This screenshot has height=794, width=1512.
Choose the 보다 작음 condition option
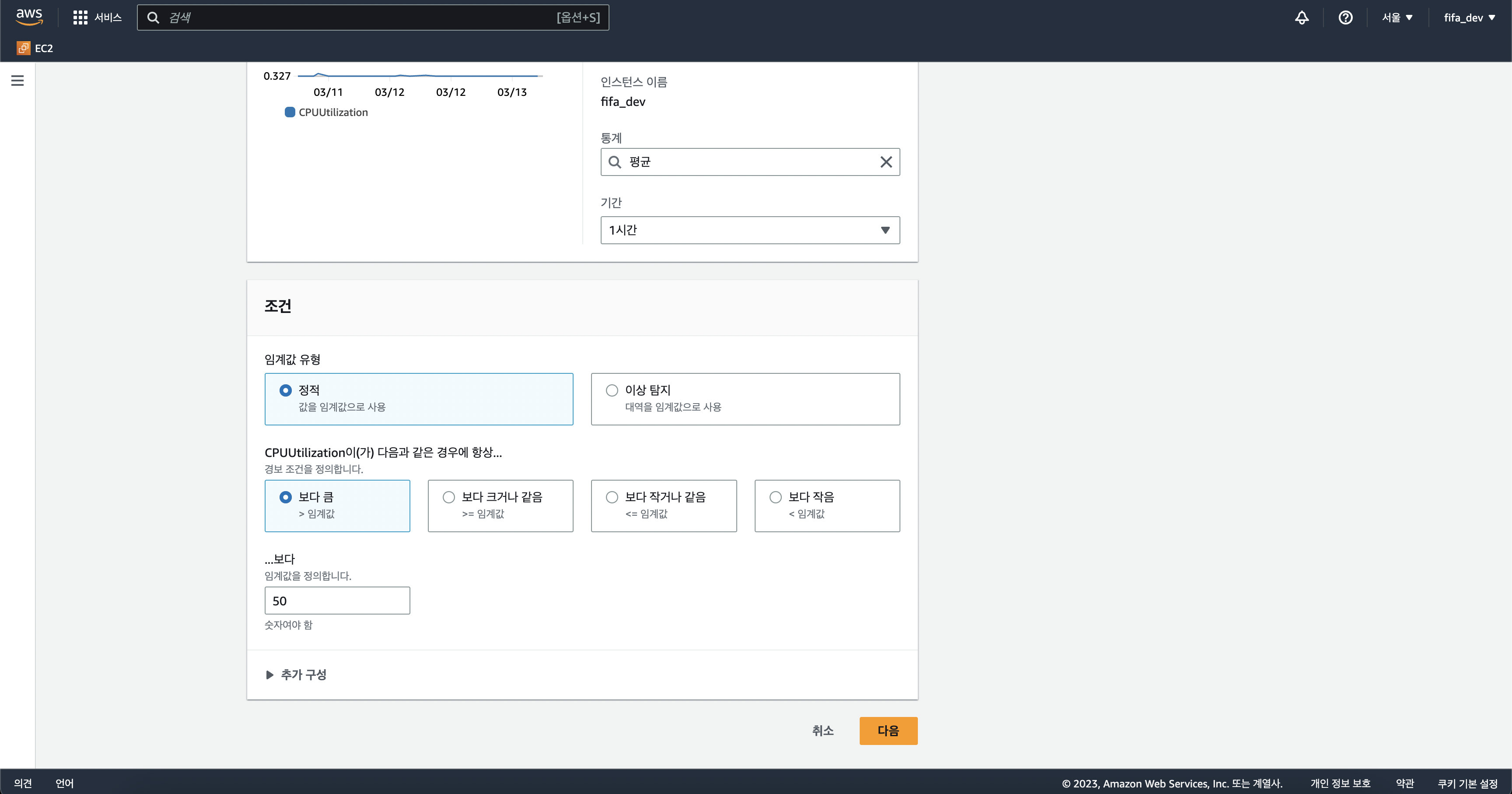pyautogui.click(x=775, y=497)
